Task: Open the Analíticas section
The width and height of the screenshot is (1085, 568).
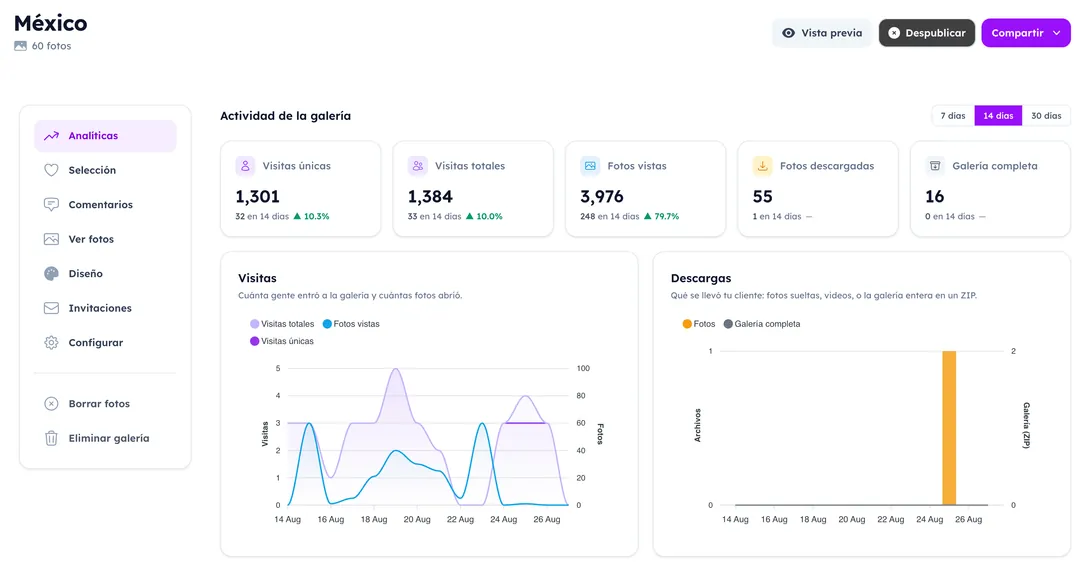Action: 105,136
